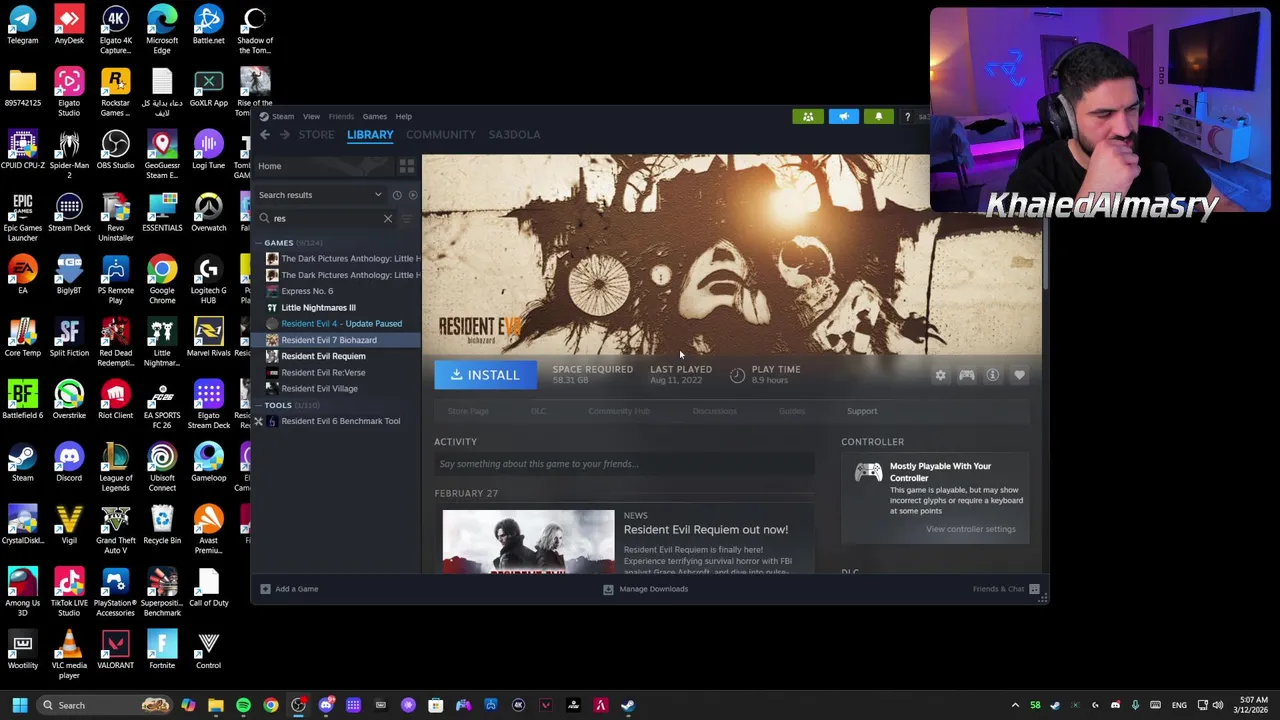Image resolution: width=1280 pixels, height=720 pixels.
Task: Expand Search results collection dropdown
Action: [378, 195]
